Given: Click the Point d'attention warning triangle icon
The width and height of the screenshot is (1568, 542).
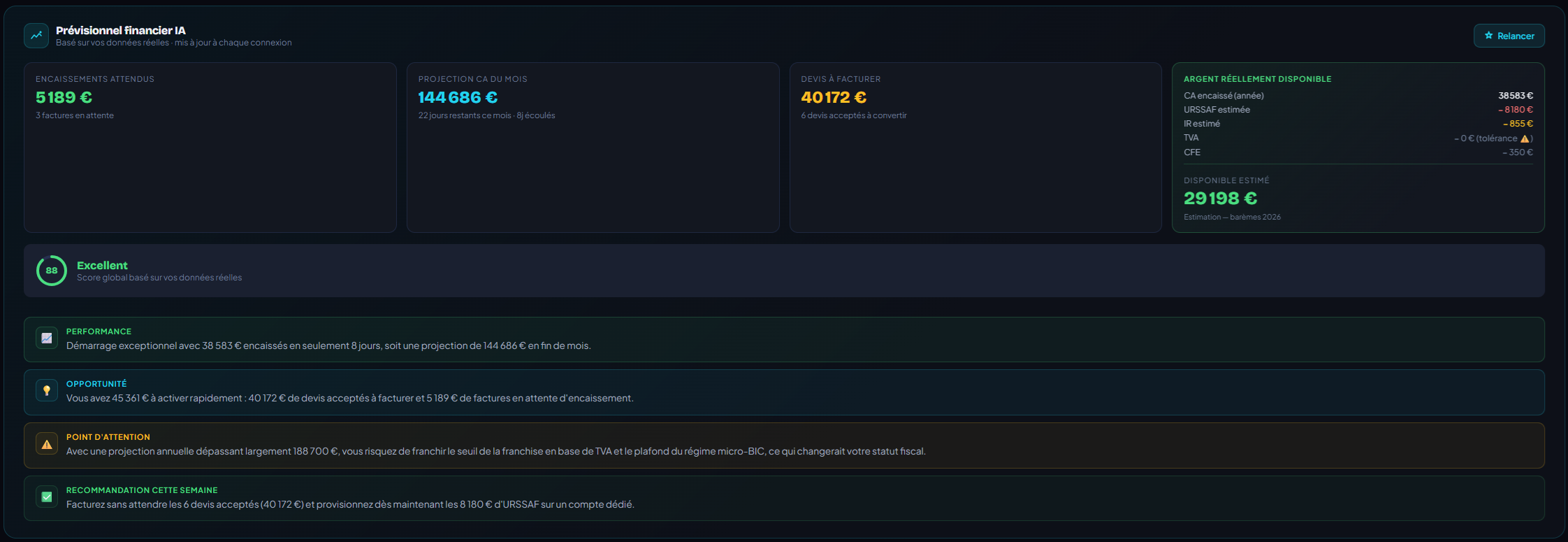Looking at the screenshot, I should (x=47, y=444).
